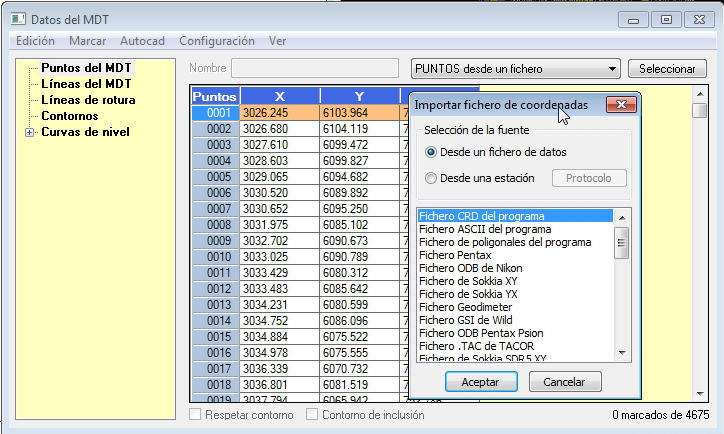Choose Fichero ODB de Nikon
Viewport: 724px width, 434px height.
pyautogui.click(x=515, y=268)
